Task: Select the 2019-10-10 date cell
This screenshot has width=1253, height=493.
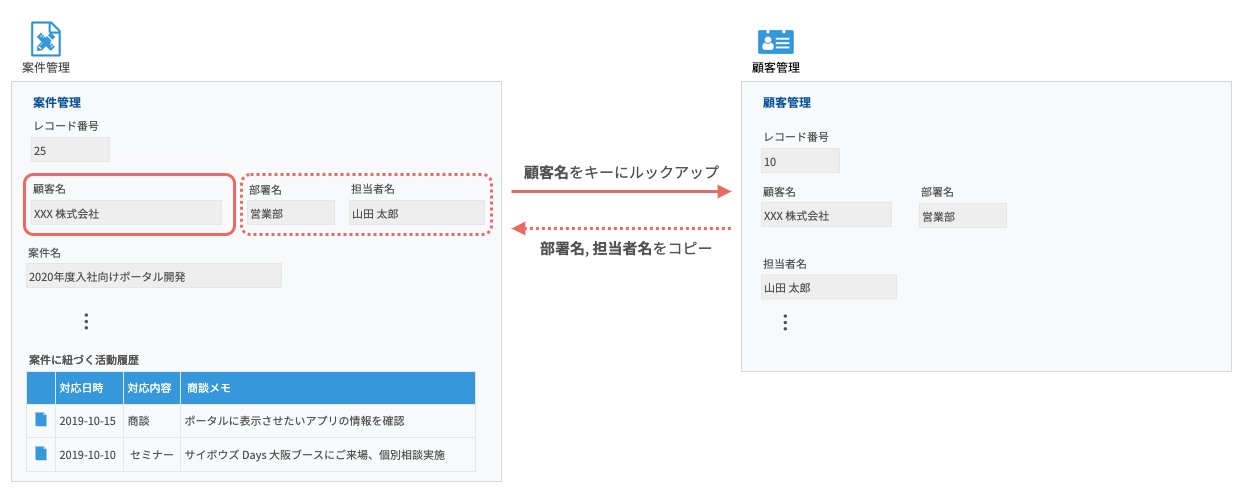Action: coord(88,455)
